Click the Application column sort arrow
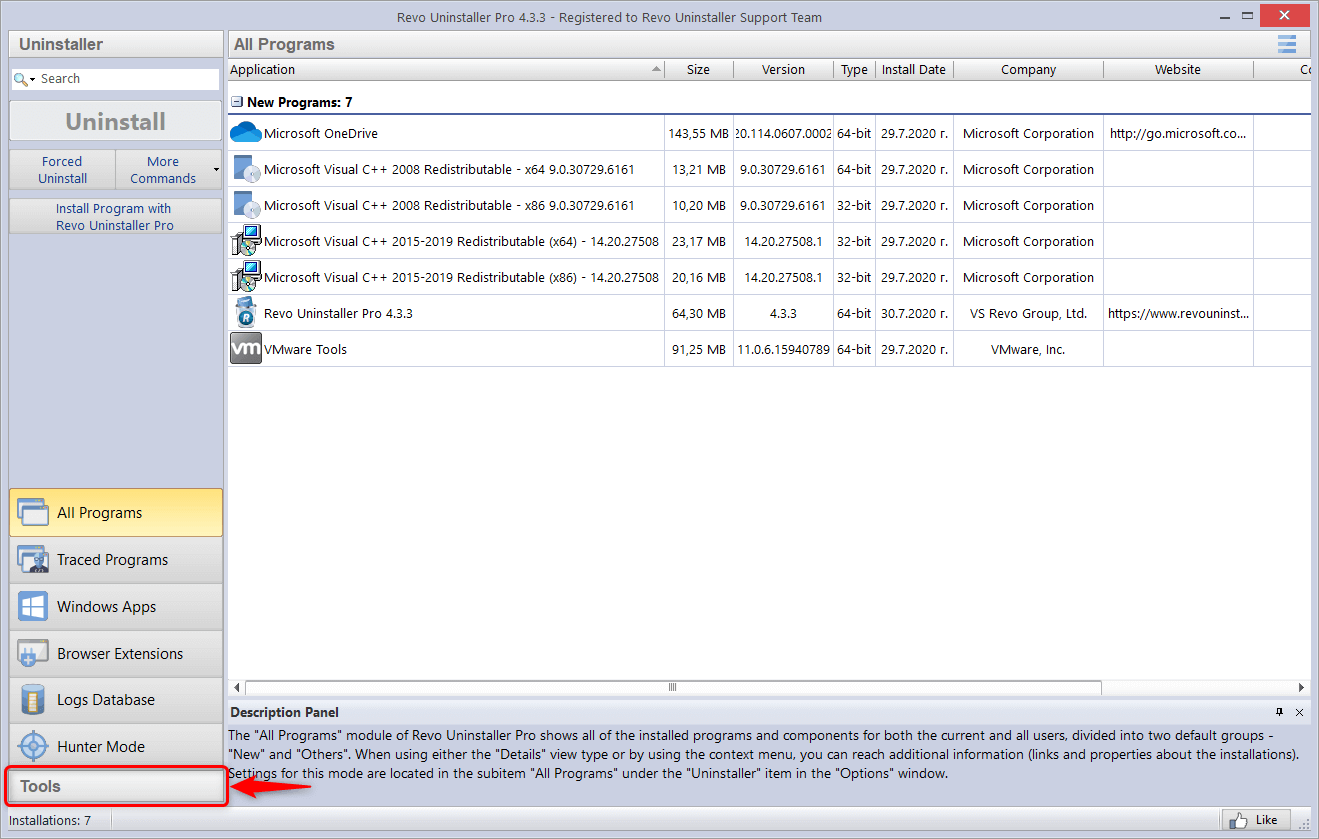This screenshot has height=839, width=1319. pos(656,70)
